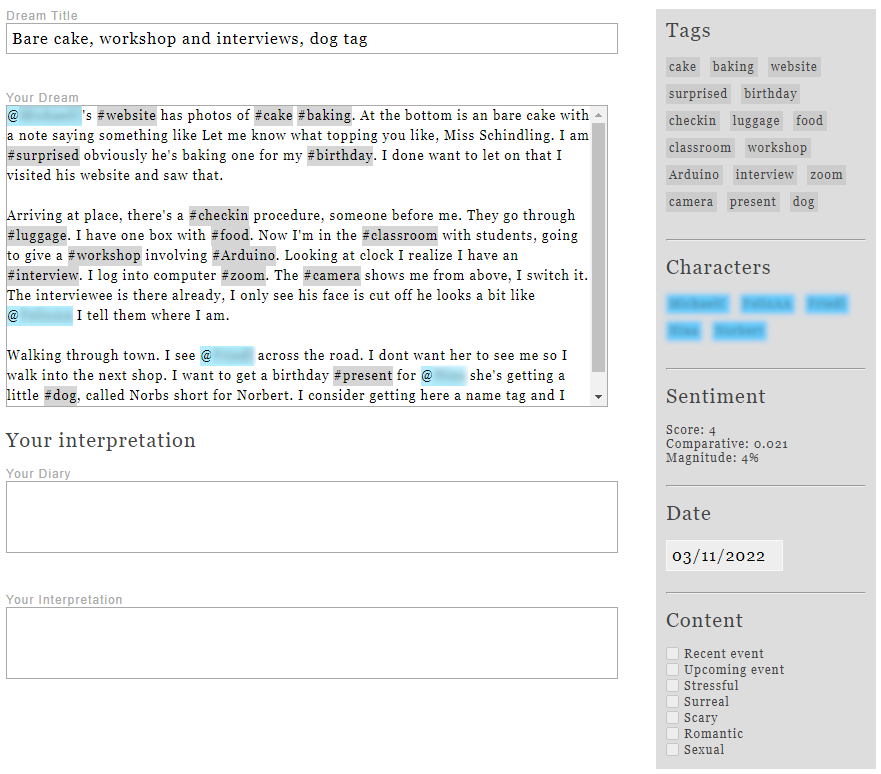Click the #interview hashtag in dream text
The width and height of the screenshot is (881, 774).
tap(42, 275)
